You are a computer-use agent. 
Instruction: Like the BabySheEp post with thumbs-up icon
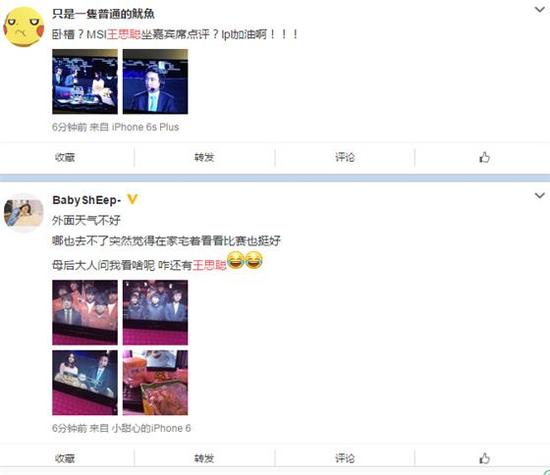484,458
